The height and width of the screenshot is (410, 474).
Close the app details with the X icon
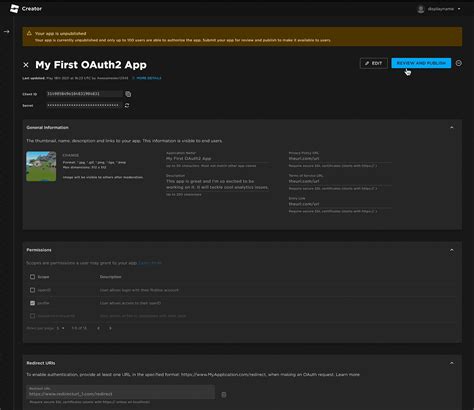(26, 65)
